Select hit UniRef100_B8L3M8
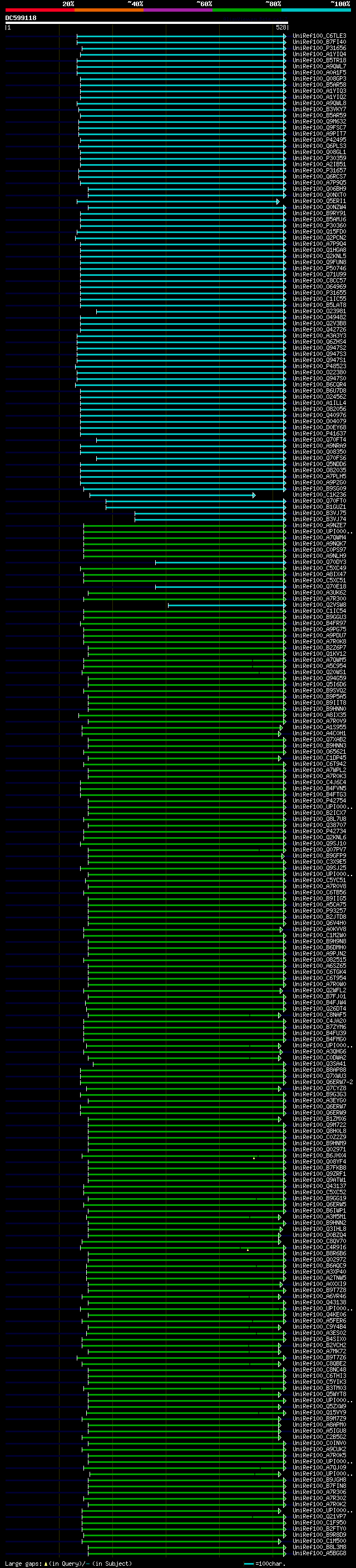Image resolution: width=356 pixels, height=1568 pixels. click(x=319, y=1547)
